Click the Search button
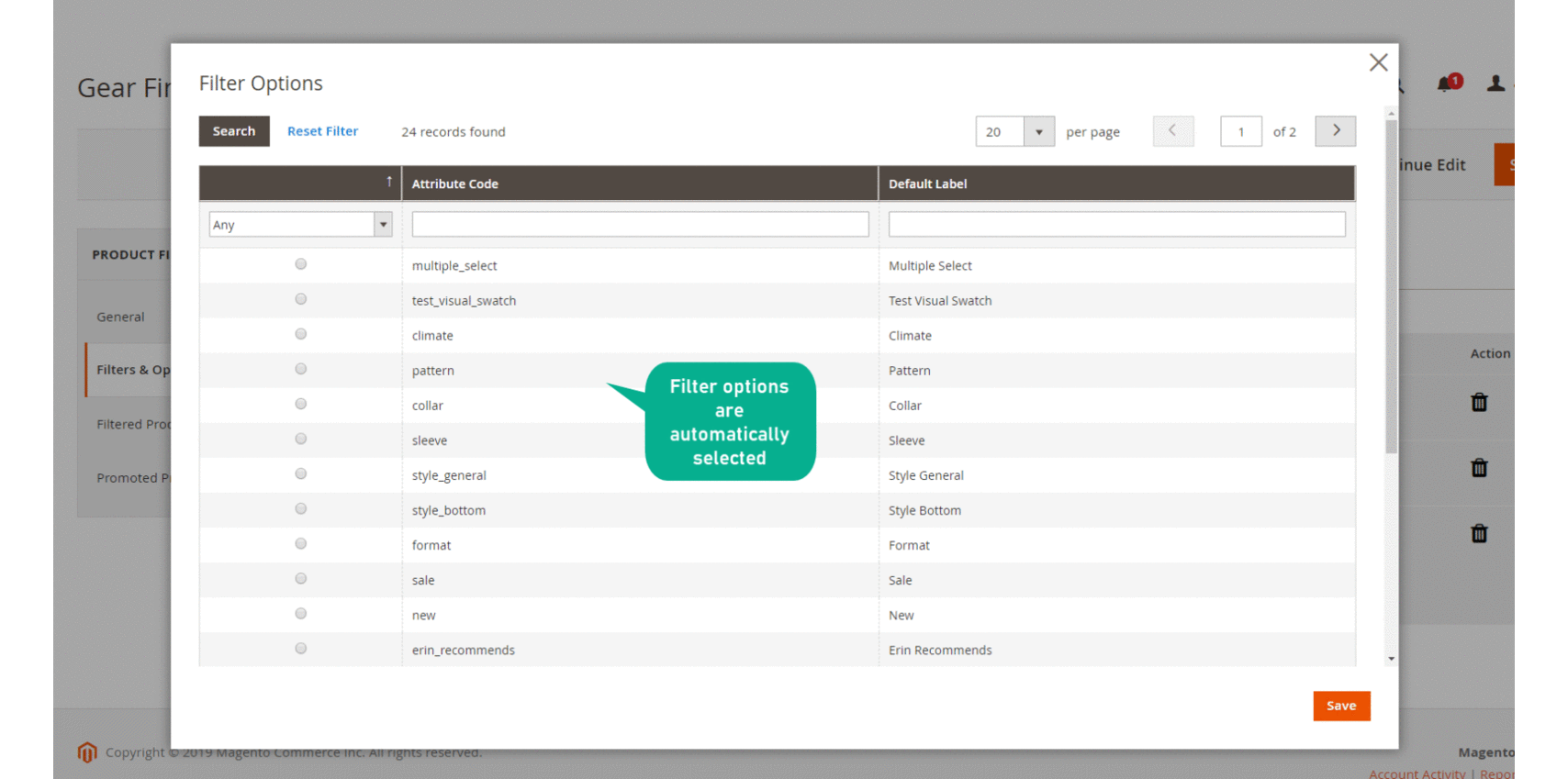 (x=234, y=131)
